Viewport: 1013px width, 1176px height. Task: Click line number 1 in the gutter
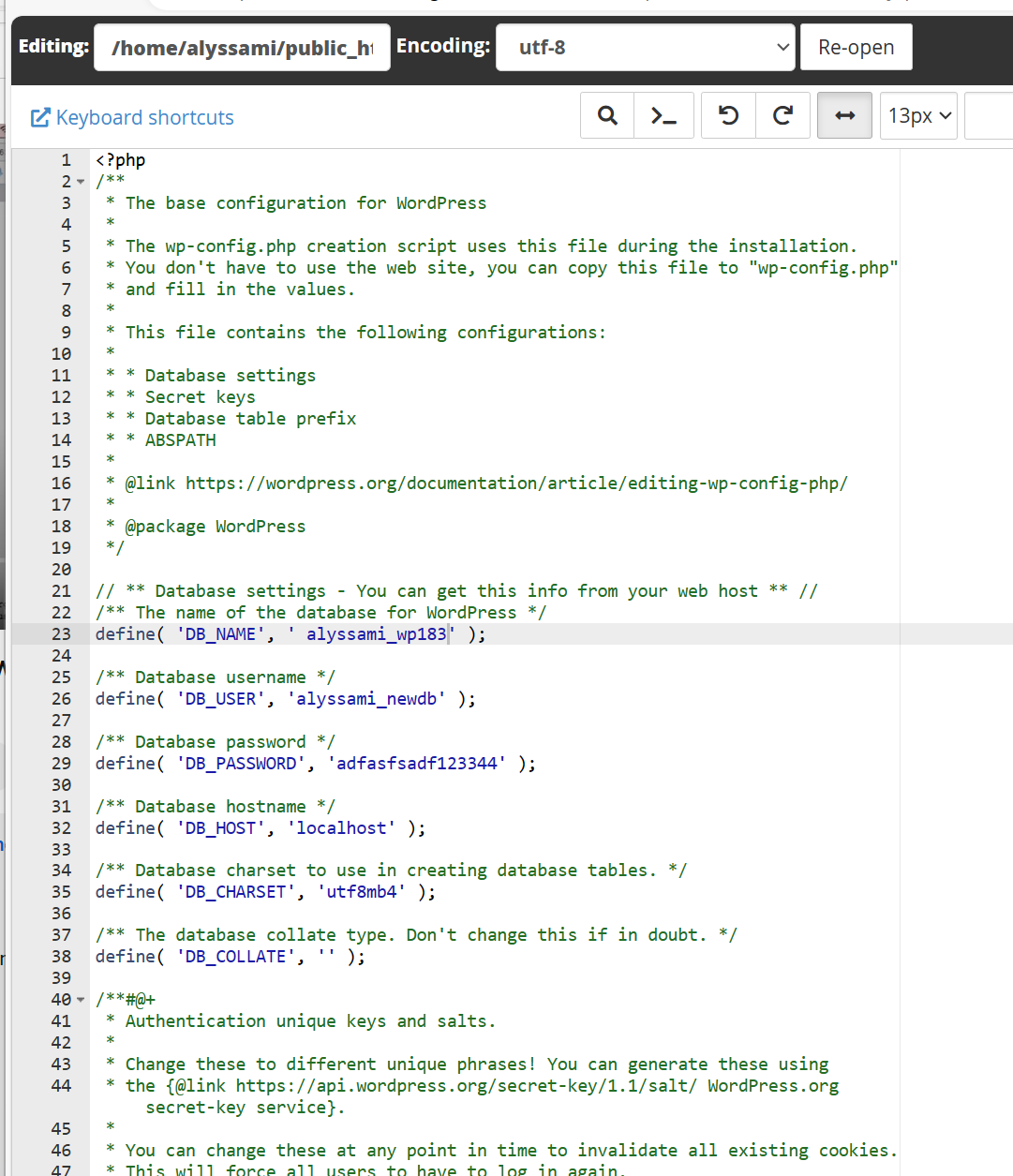[67, 160]
